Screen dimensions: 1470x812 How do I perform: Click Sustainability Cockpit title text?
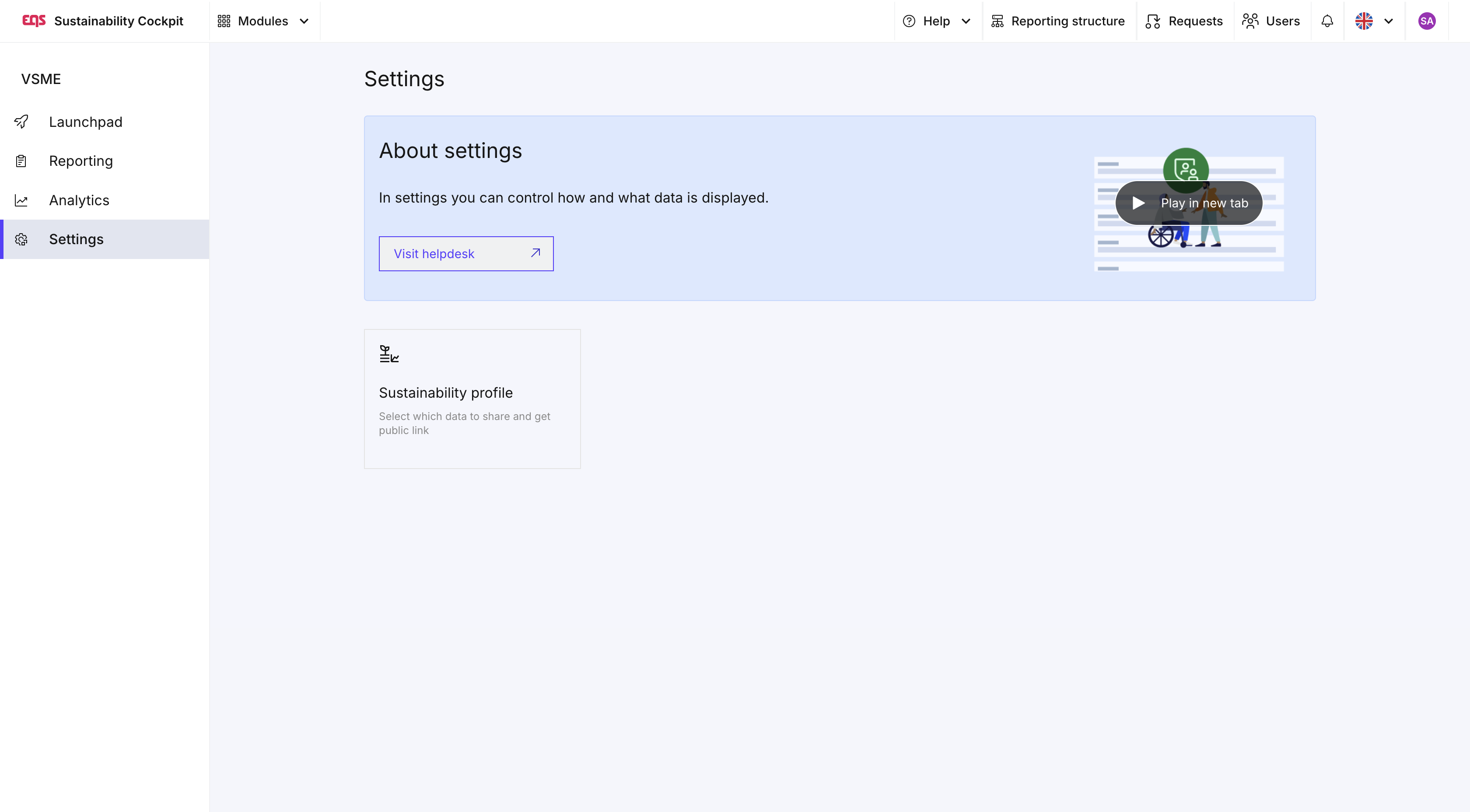(x=119, y=21)
